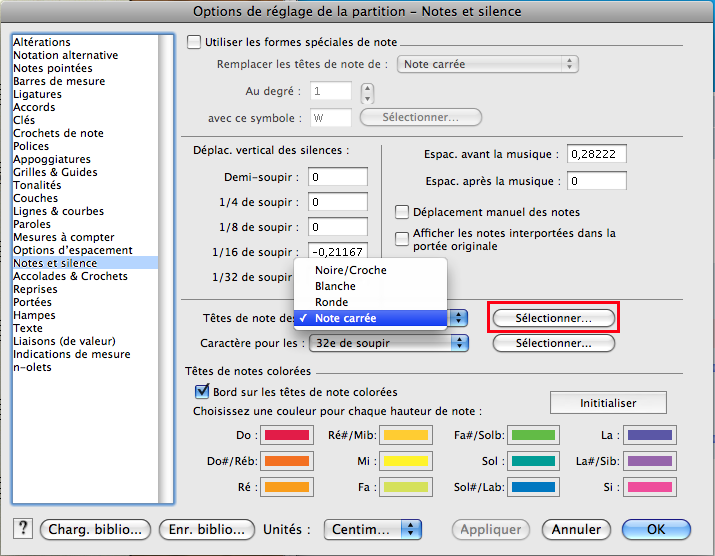Screen dimensions: 715x556
Task: Click the highlighted 'Sélectionner...' button
Action: coord(553,318)
